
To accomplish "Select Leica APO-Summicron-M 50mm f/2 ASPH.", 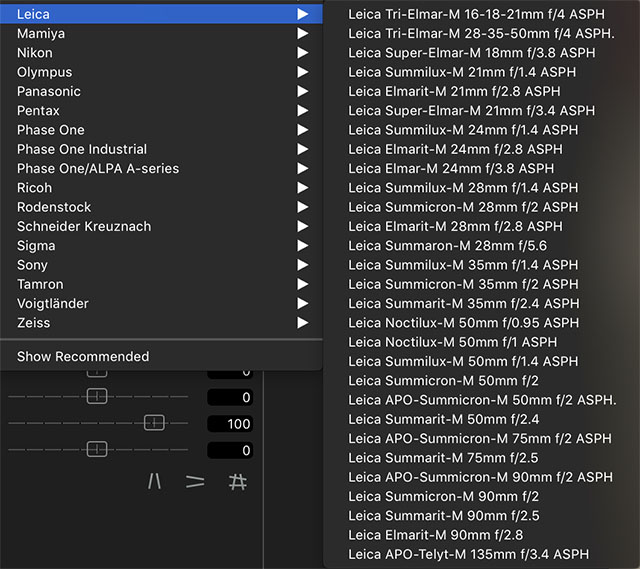I will pyautogui.click(x=481, y=400).
